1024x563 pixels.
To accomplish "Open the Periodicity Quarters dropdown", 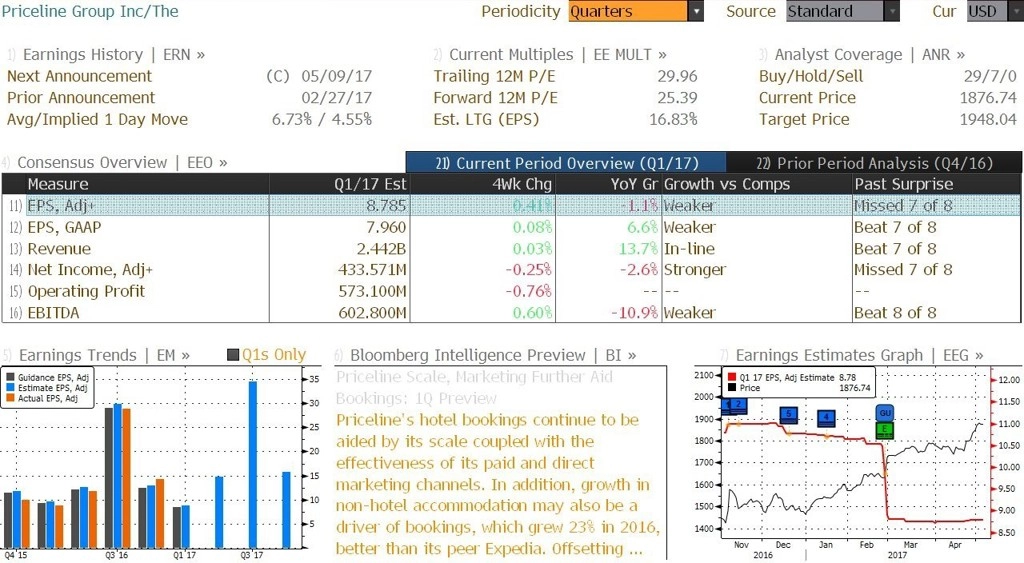I will (635, 11).
